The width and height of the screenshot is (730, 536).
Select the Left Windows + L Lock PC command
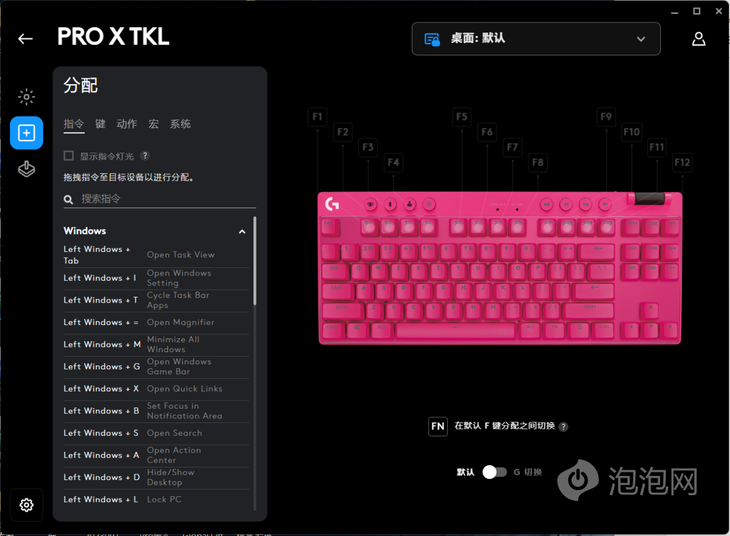pyautogui.click(x=156, y=499)
